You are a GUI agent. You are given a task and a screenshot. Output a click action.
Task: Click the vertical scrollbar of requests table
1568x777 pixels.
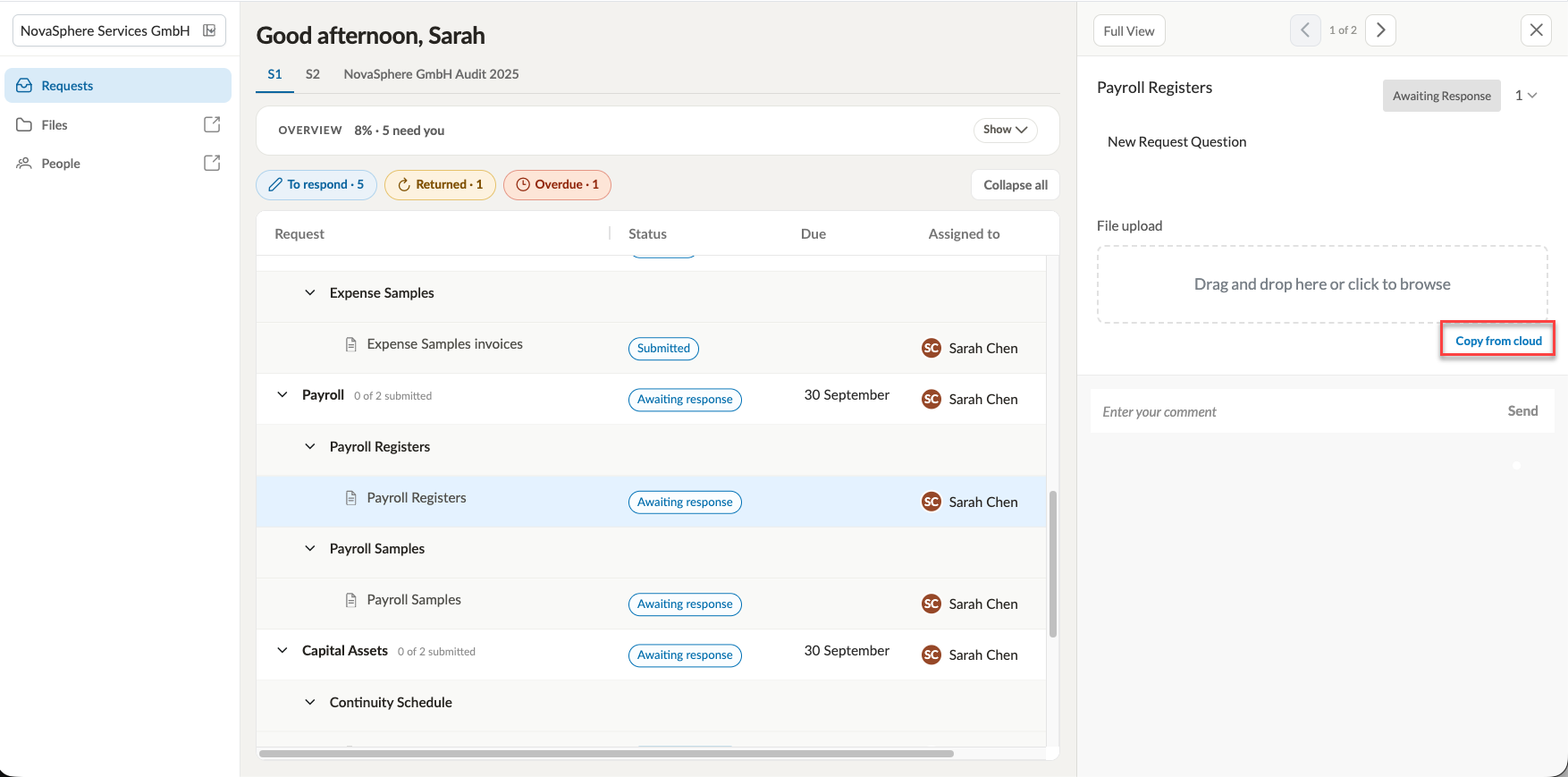(1053, 563)
